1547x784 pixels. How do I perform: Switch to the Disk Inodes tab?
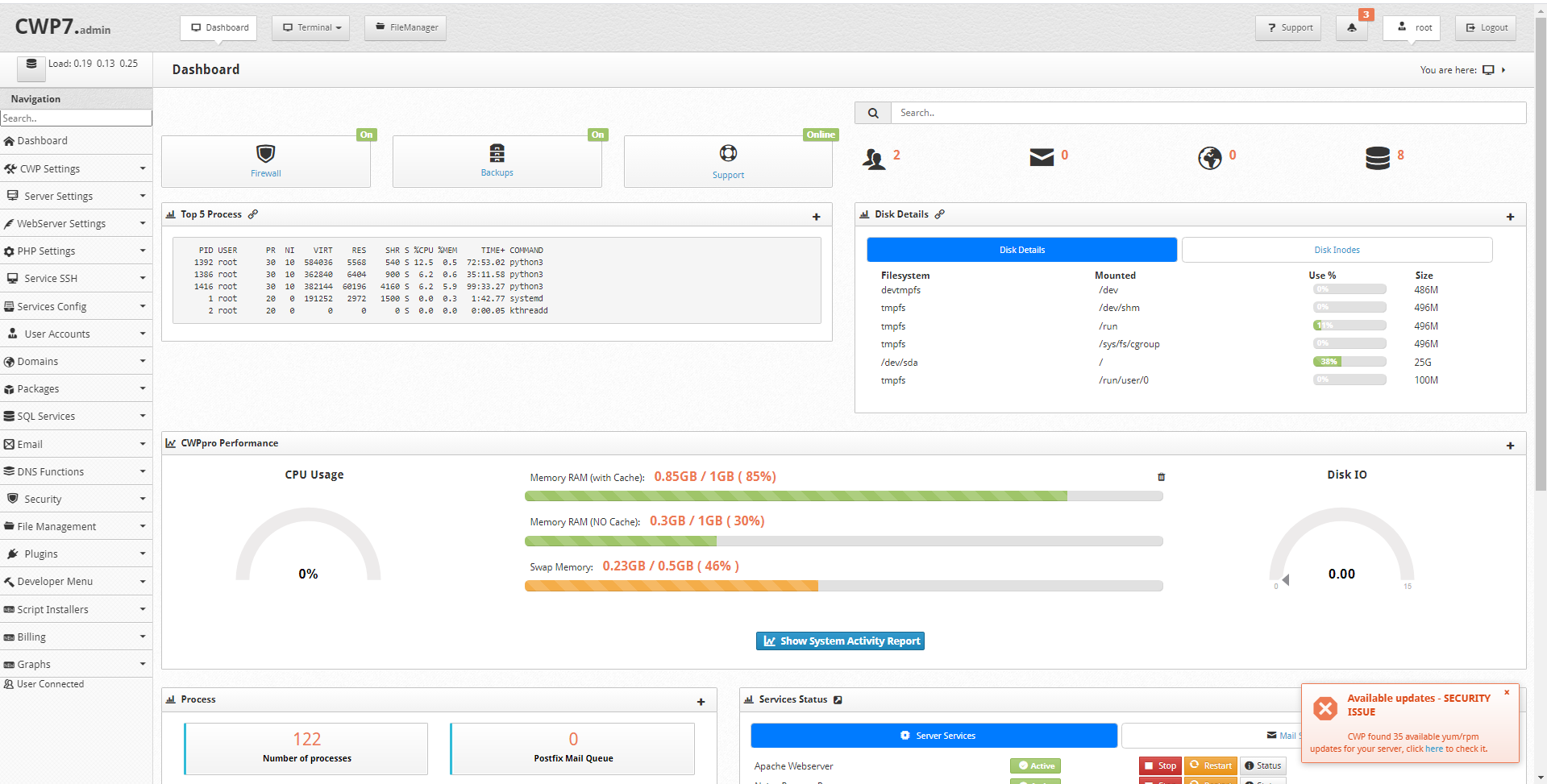(x=1337, y=250)
